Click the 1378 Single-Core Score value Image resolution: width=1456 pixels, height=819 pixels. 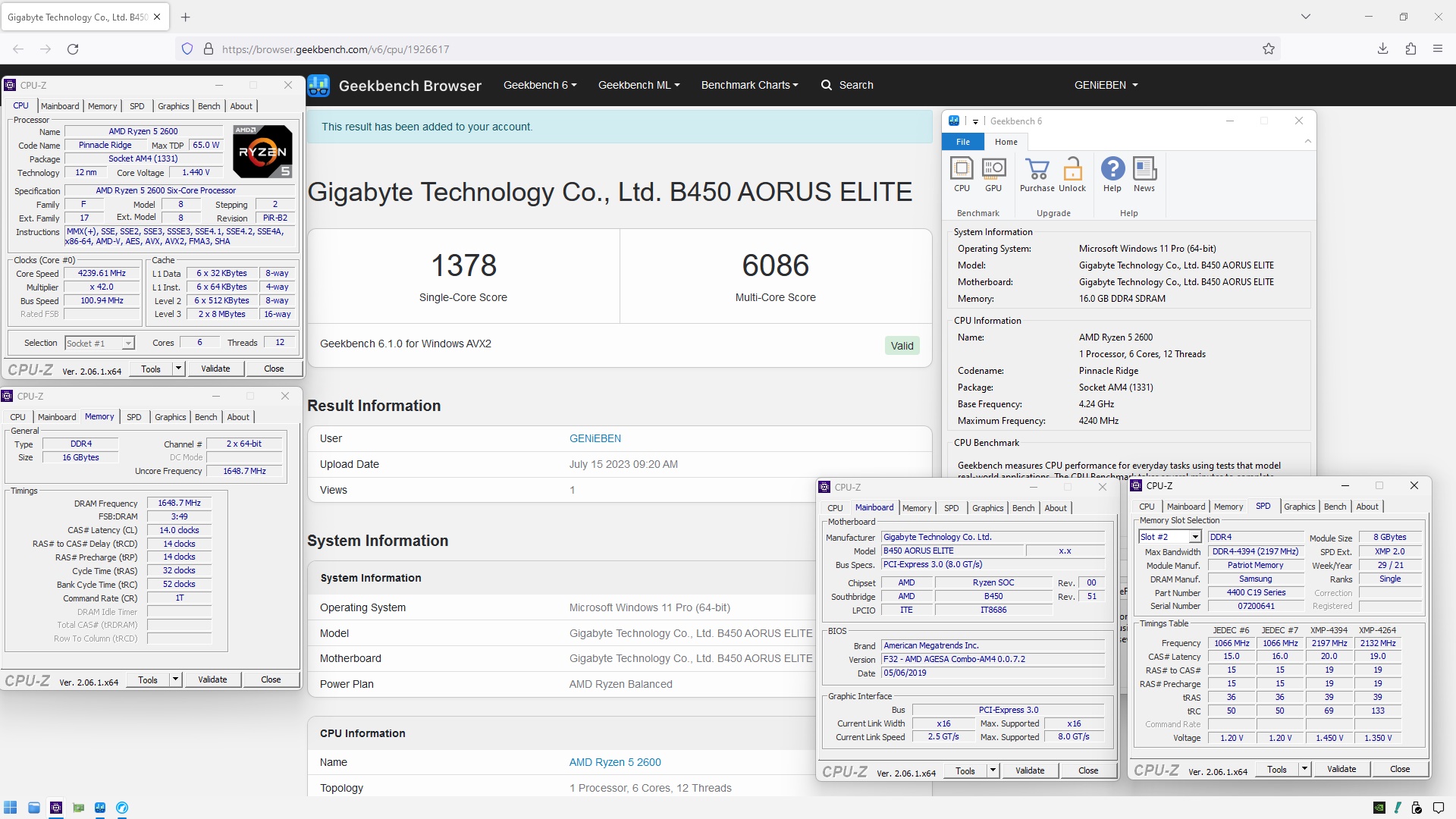[x=463, y=265]
